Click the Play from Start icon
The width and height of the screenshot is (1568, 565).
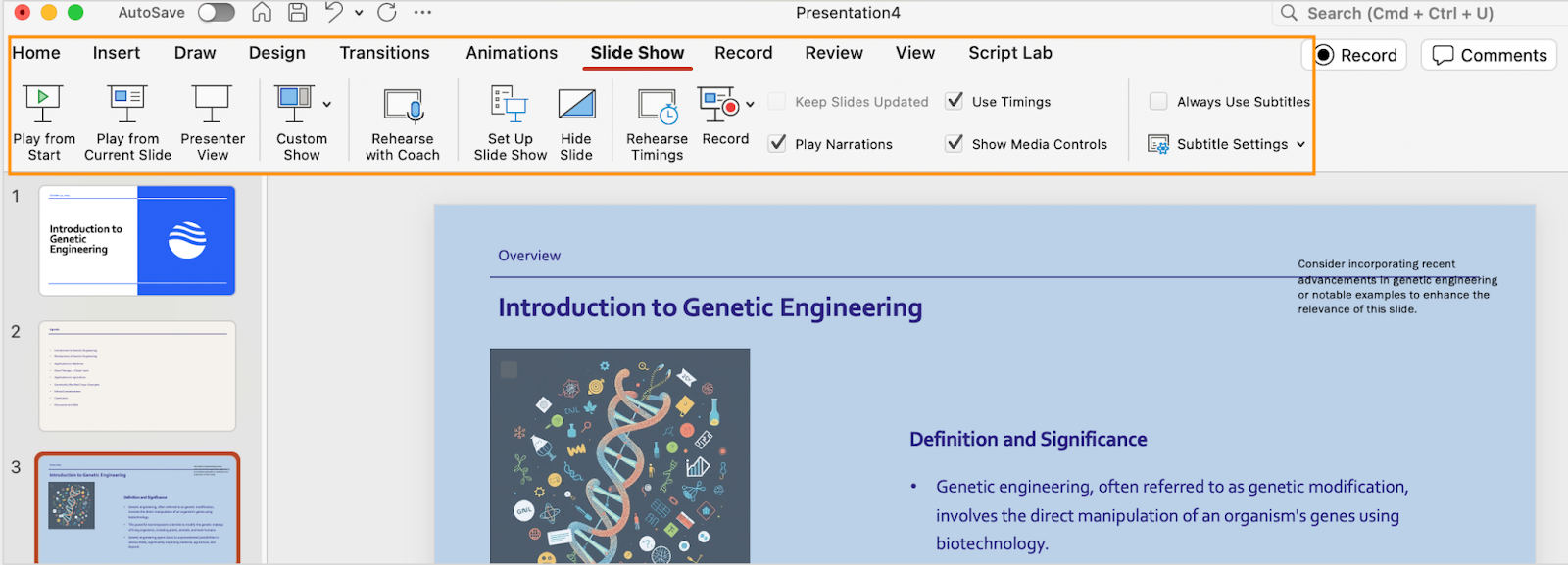pos(43,103)
